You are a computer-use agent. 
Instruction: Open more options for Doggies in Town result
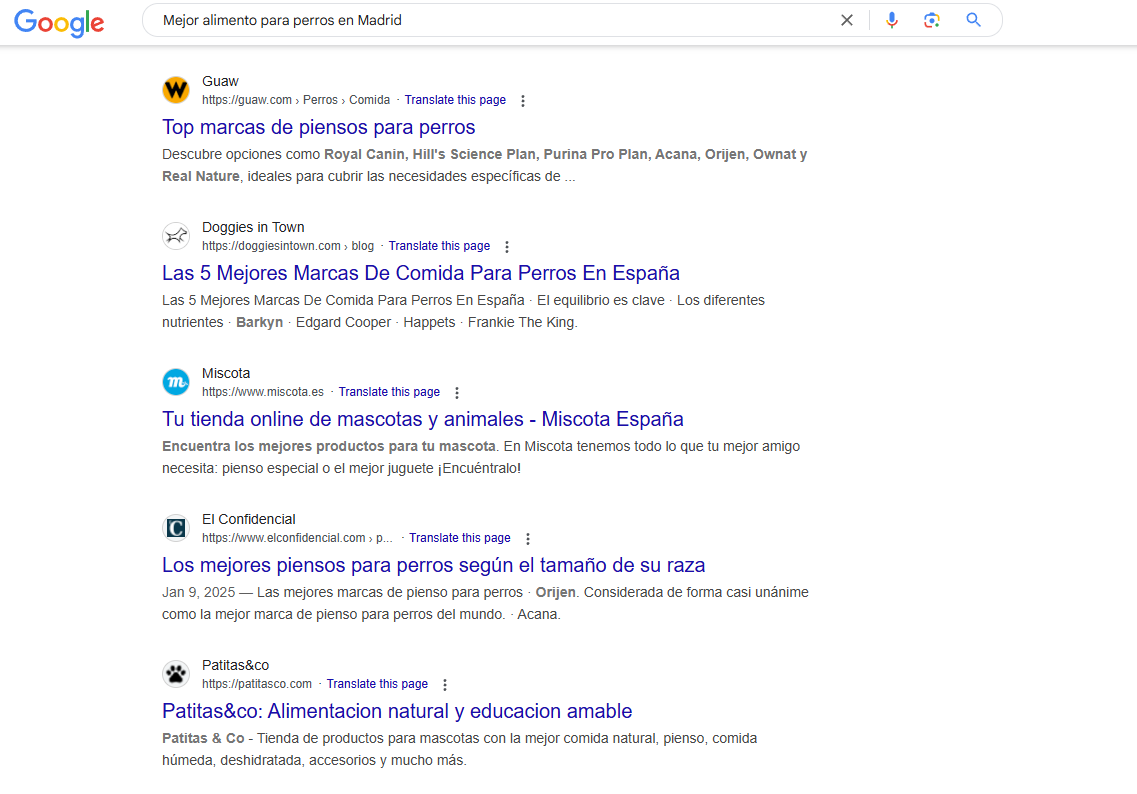(x=507, y=247)
